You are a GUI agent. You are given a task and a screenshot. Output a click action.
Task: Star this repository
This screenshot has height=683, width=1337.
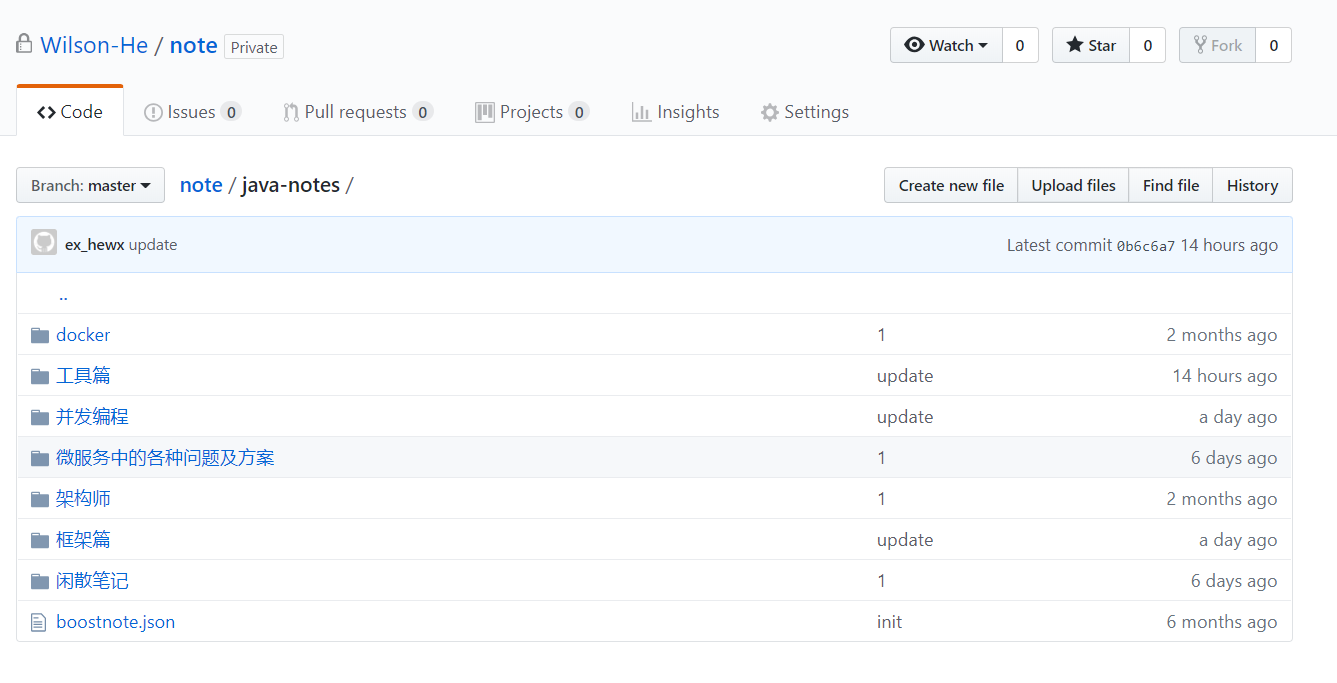pyautogui.click(x=1091, y=45)
